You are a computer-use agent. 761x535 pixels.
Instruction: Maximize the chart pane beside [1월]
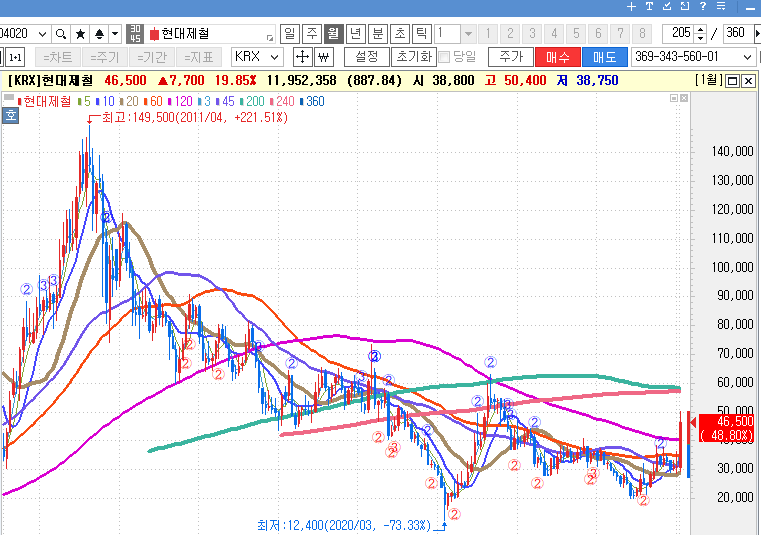(732, 81)
